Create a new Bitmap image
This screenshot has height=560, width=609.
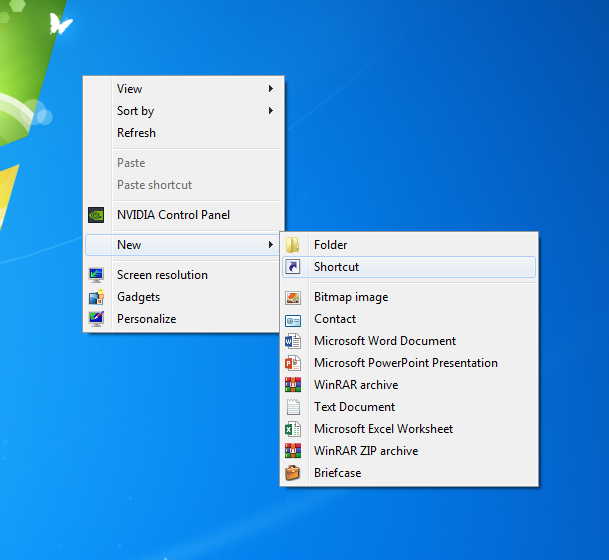click(409, 297)
